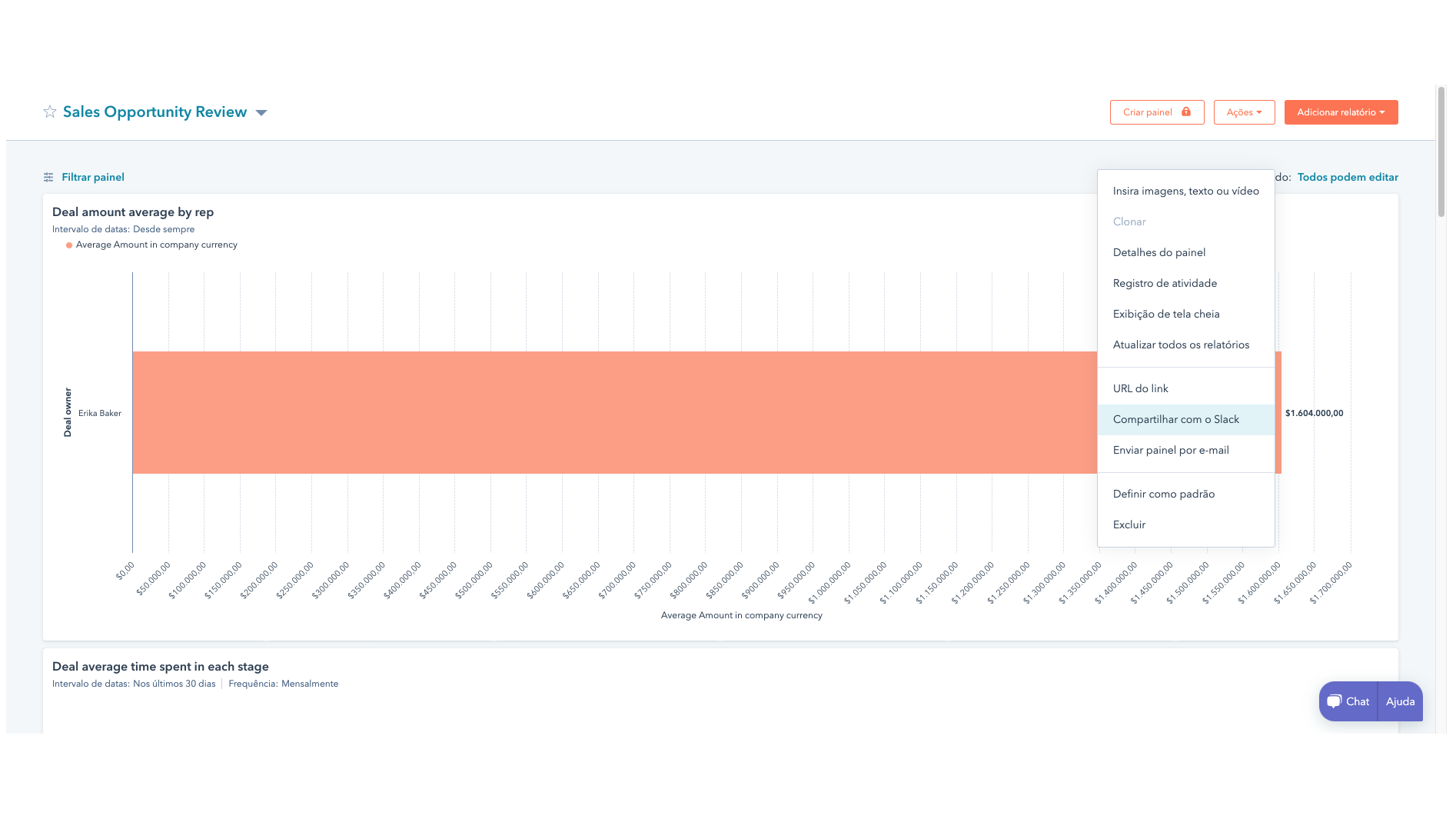Choose Detalhes do painel menu entry

(x=1185, y=253)
